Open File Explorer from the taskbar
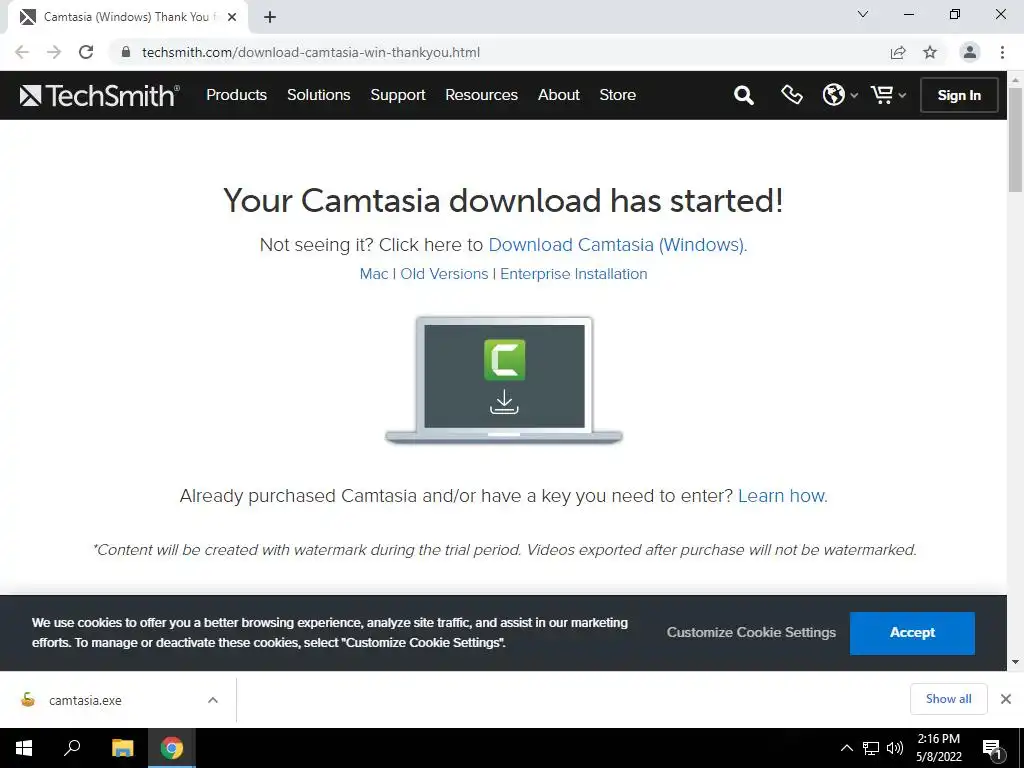This screenshot has height=768, width=1024. [122, 748]
